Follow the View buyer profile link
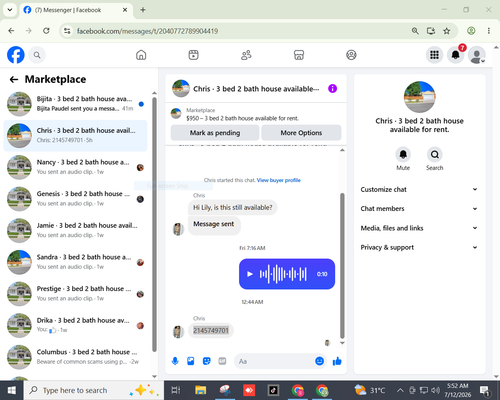Viewport: 500px width, 400px height. [279, 180]
